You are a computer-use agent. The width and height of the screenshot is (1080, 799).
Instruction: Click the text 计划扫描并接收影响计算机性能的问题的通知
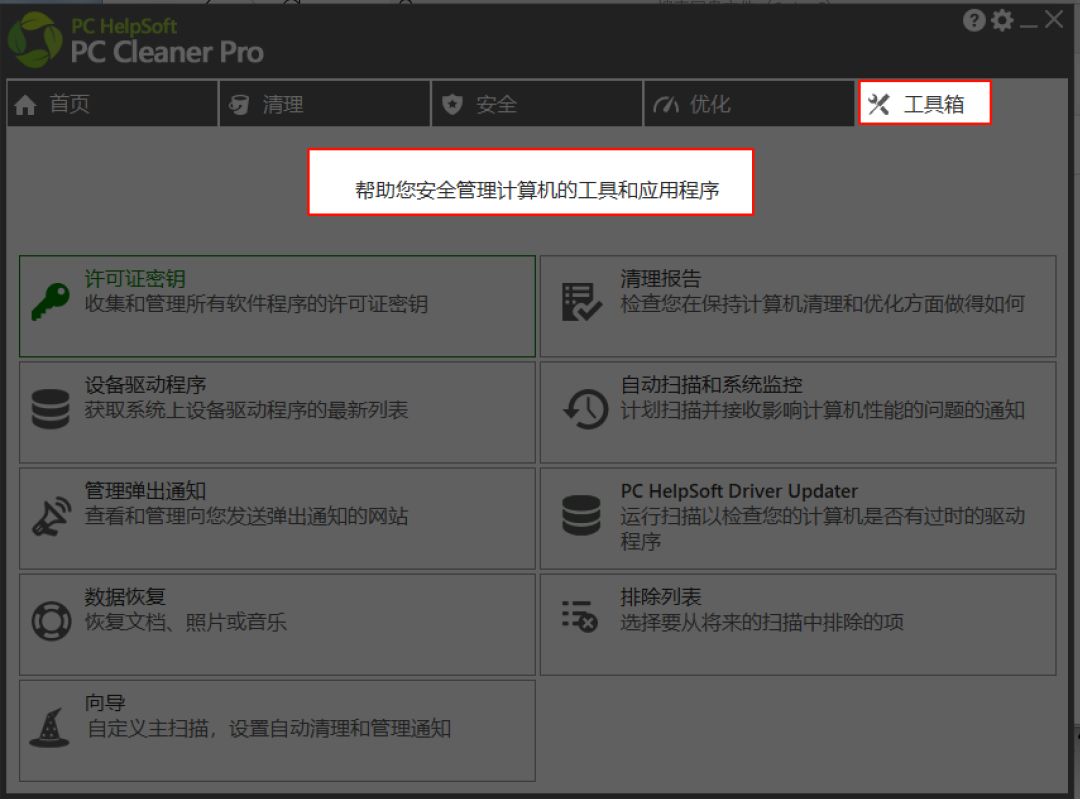822,410
